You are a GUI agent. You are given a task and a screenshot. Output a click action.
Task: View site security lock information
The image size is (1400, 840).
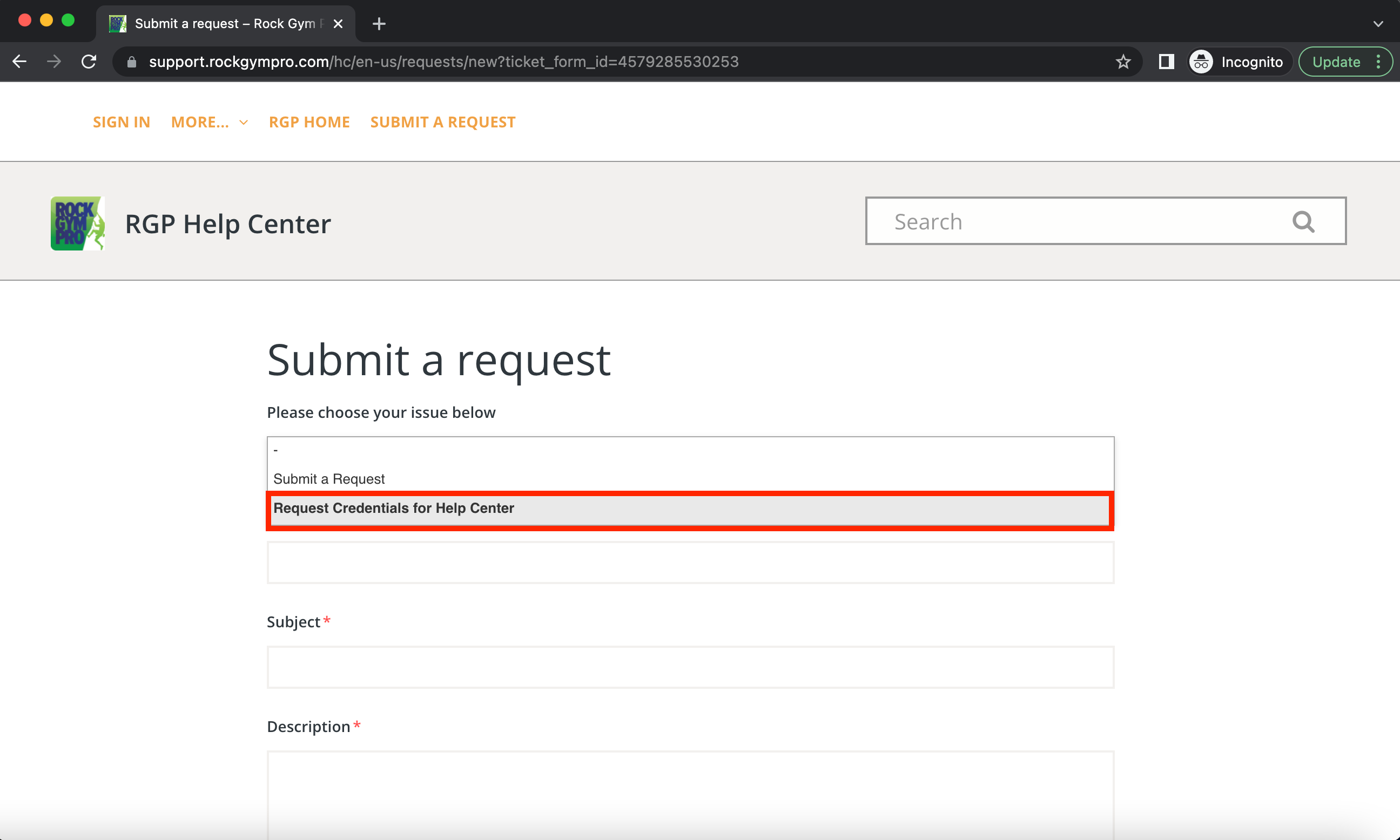pos(131,62)
